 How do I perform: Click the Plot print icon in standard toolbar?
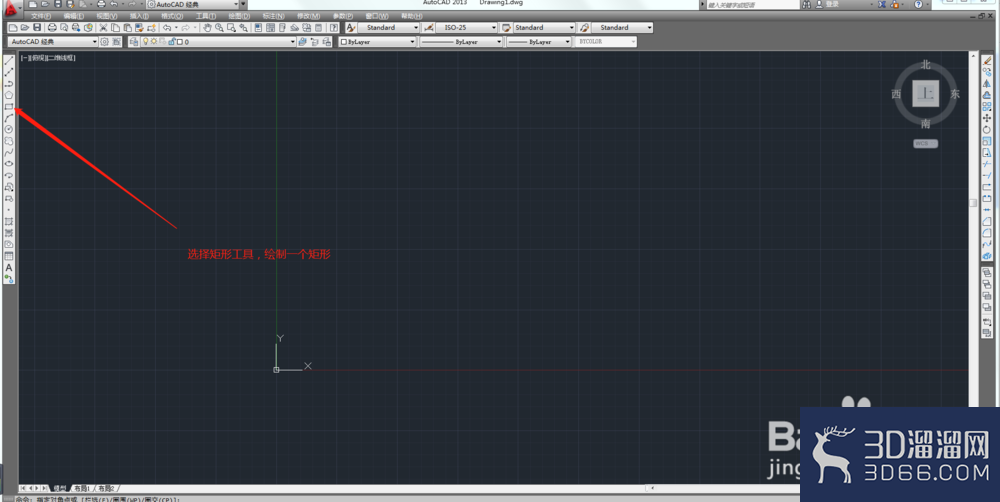(52, 28)
